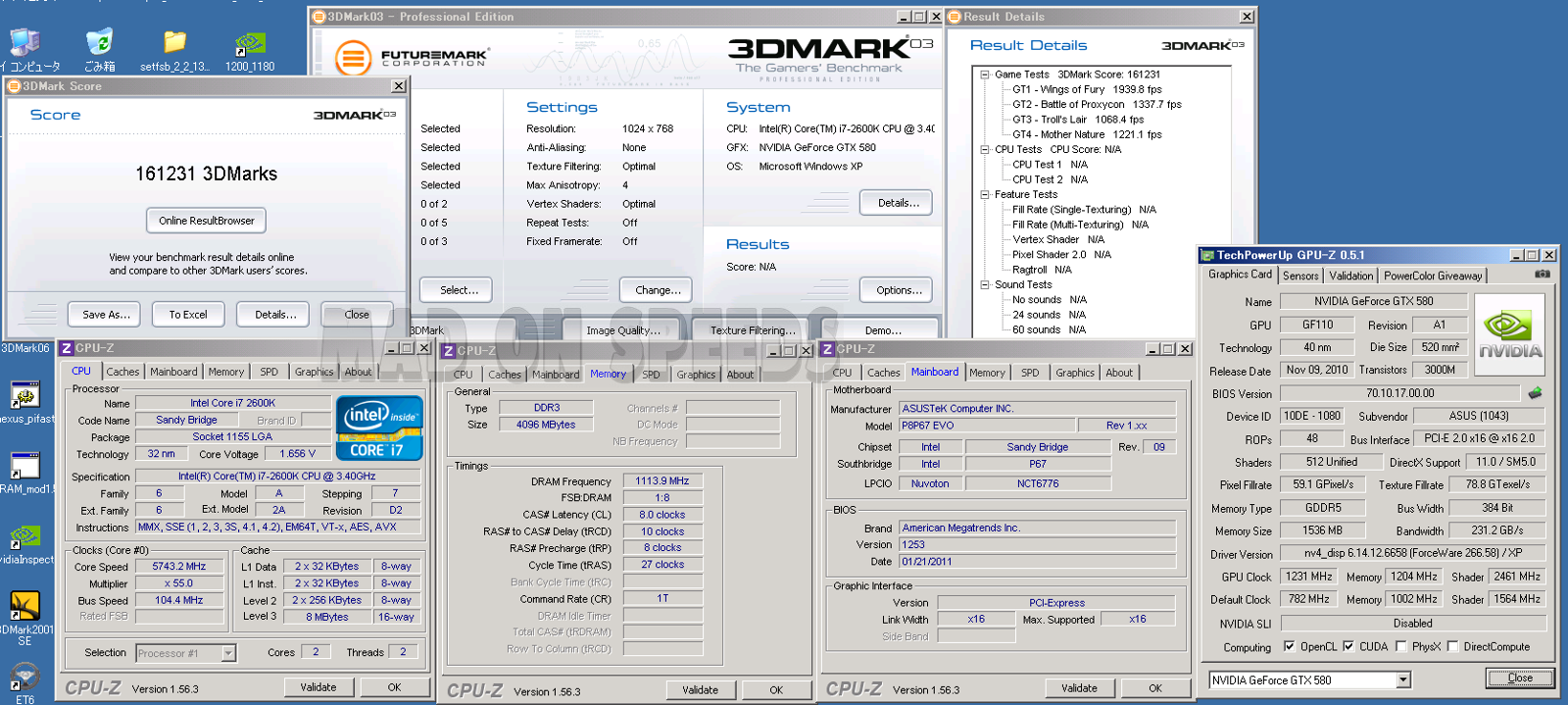Click the Change settings button in 3DMark03
Screen dimensions: 1568x705
[x=658, y=290]
